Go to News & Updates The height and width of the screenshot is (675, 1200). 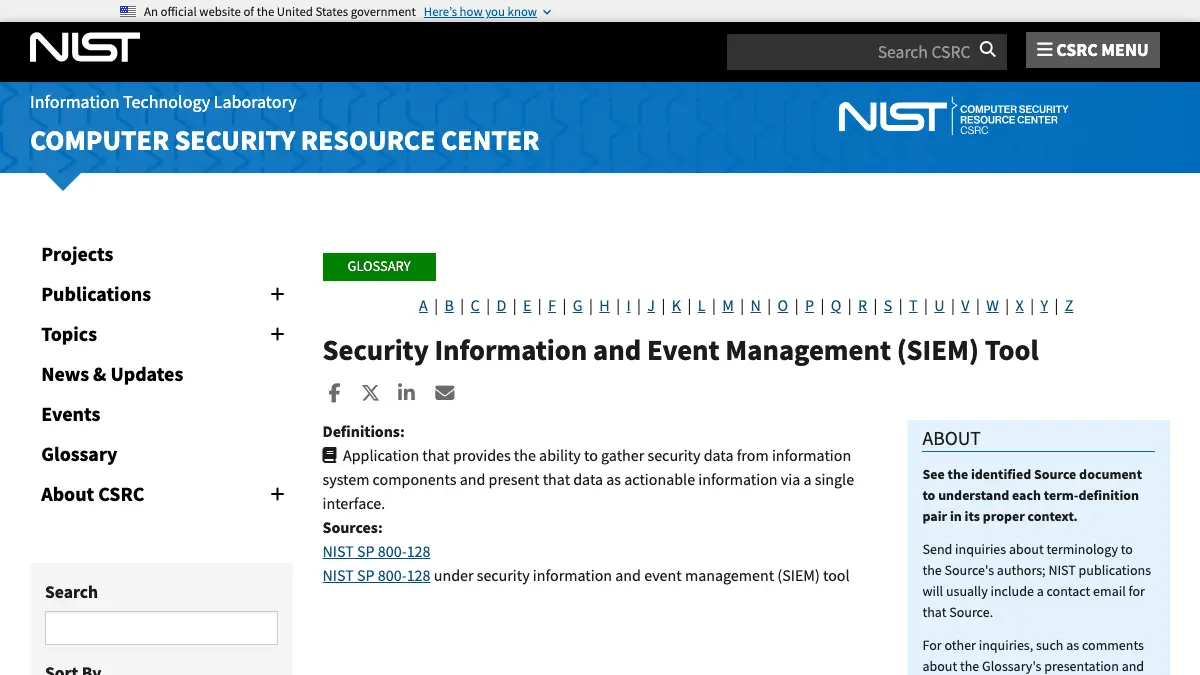(112, 374)
